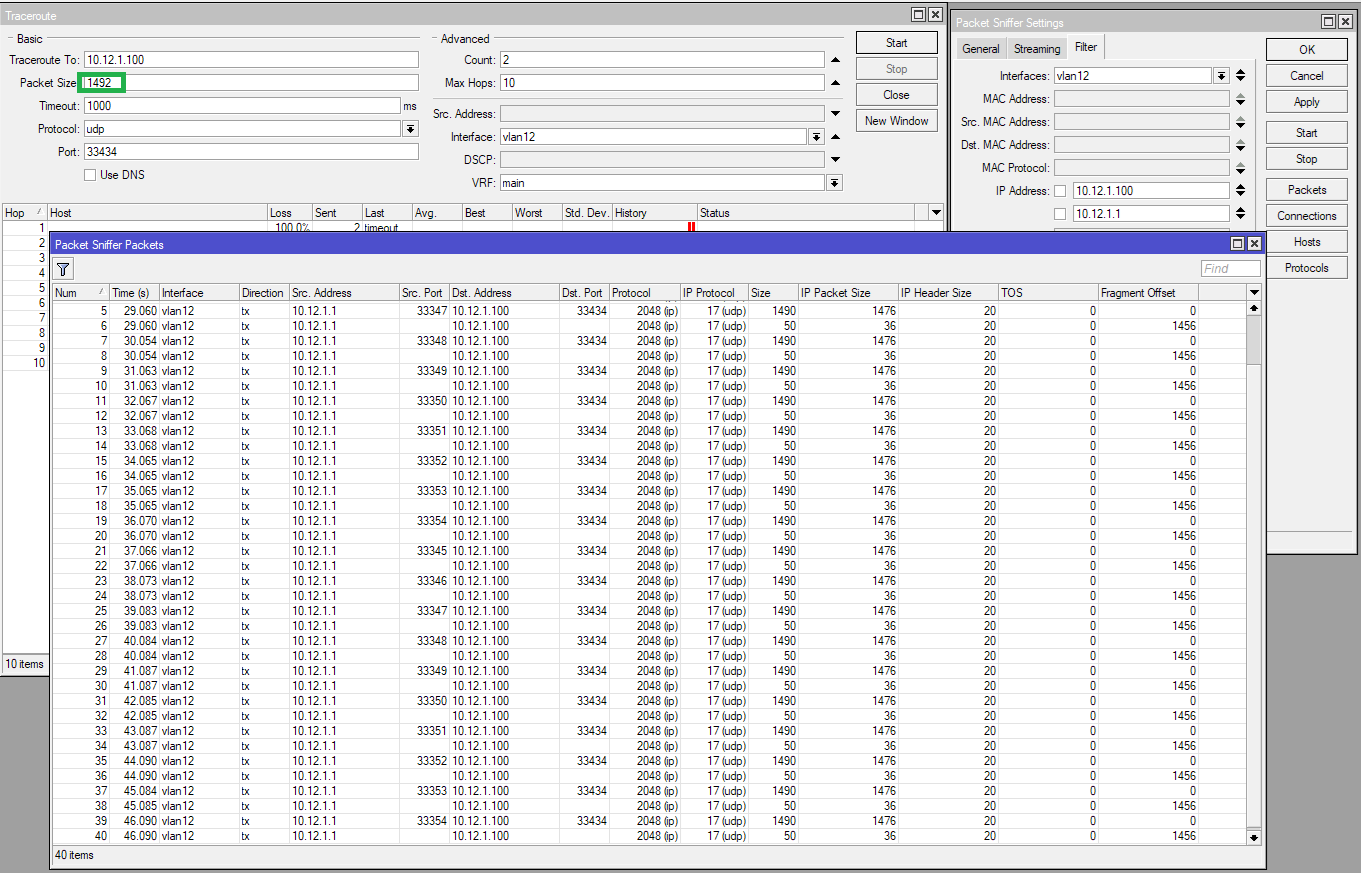The width and height of the screenshot is (1361, 873).
Task: Select hop 1 row in Traceroute results
Action: click(473, 228)
